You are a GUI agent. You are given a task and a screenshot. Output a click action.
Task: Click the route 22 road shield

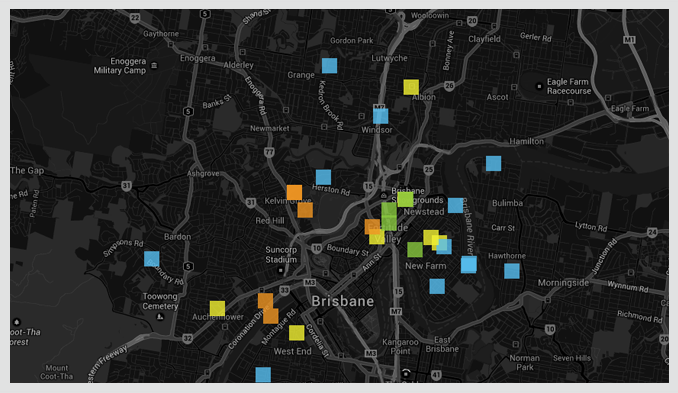pyautogui.click(x=135, y=18)
